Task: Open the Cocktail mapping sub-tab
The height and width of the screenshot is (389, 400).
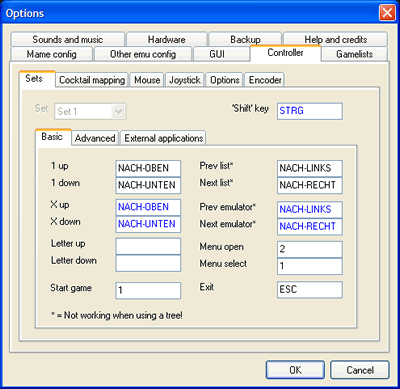Action: [x=92, y=80]
